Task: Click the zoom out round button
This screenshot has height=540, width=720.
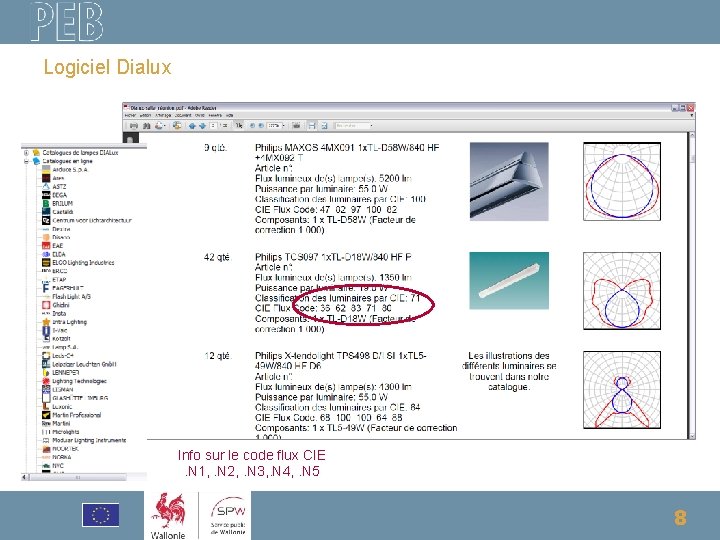Action: click(x=252, y=125)
